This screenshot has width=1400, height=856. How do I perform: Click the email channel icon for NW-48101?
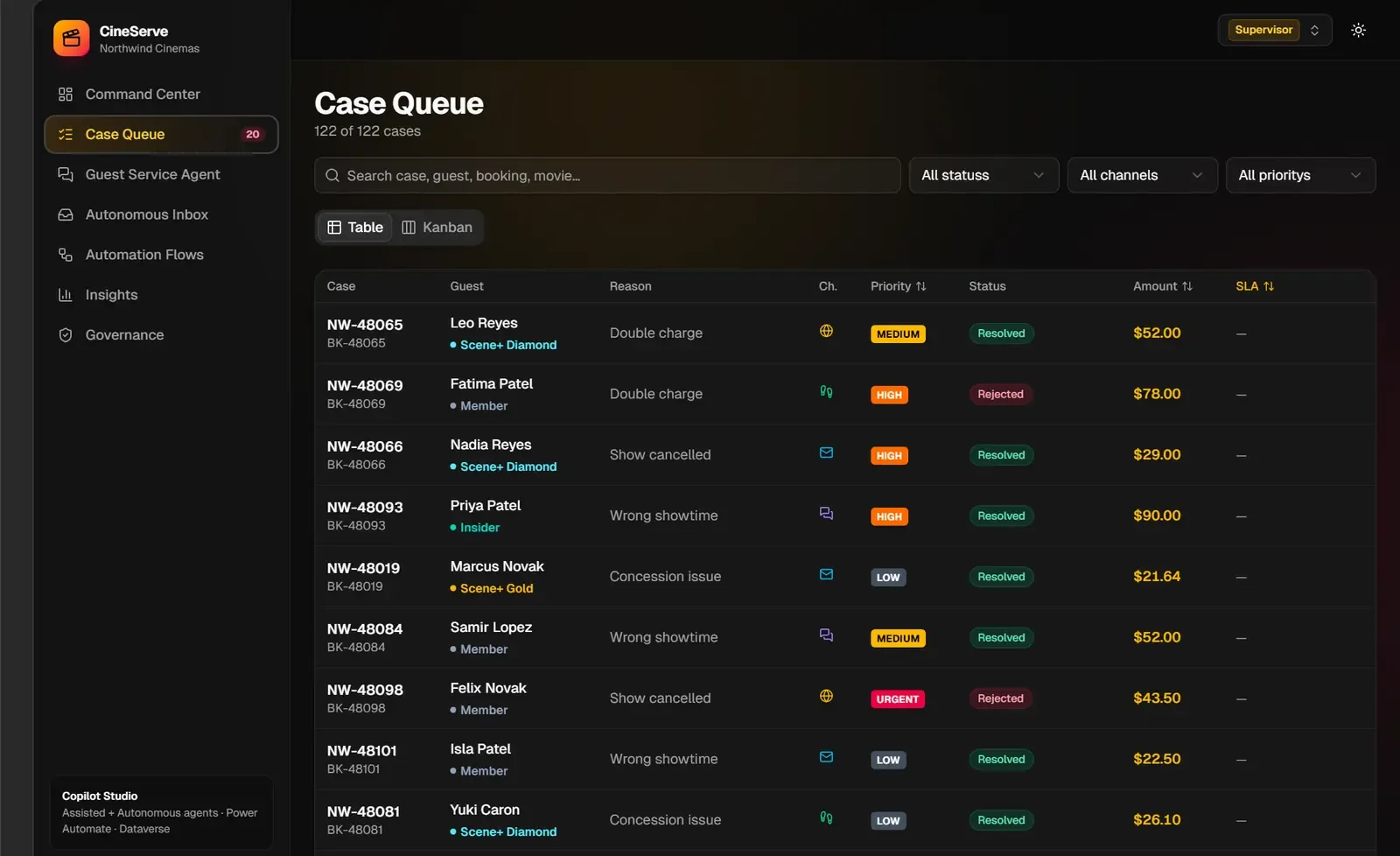(x=826, y=756)
